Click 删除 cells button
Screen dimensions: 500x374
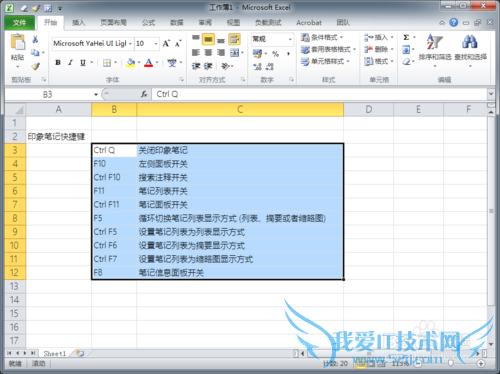click(379, 49)
